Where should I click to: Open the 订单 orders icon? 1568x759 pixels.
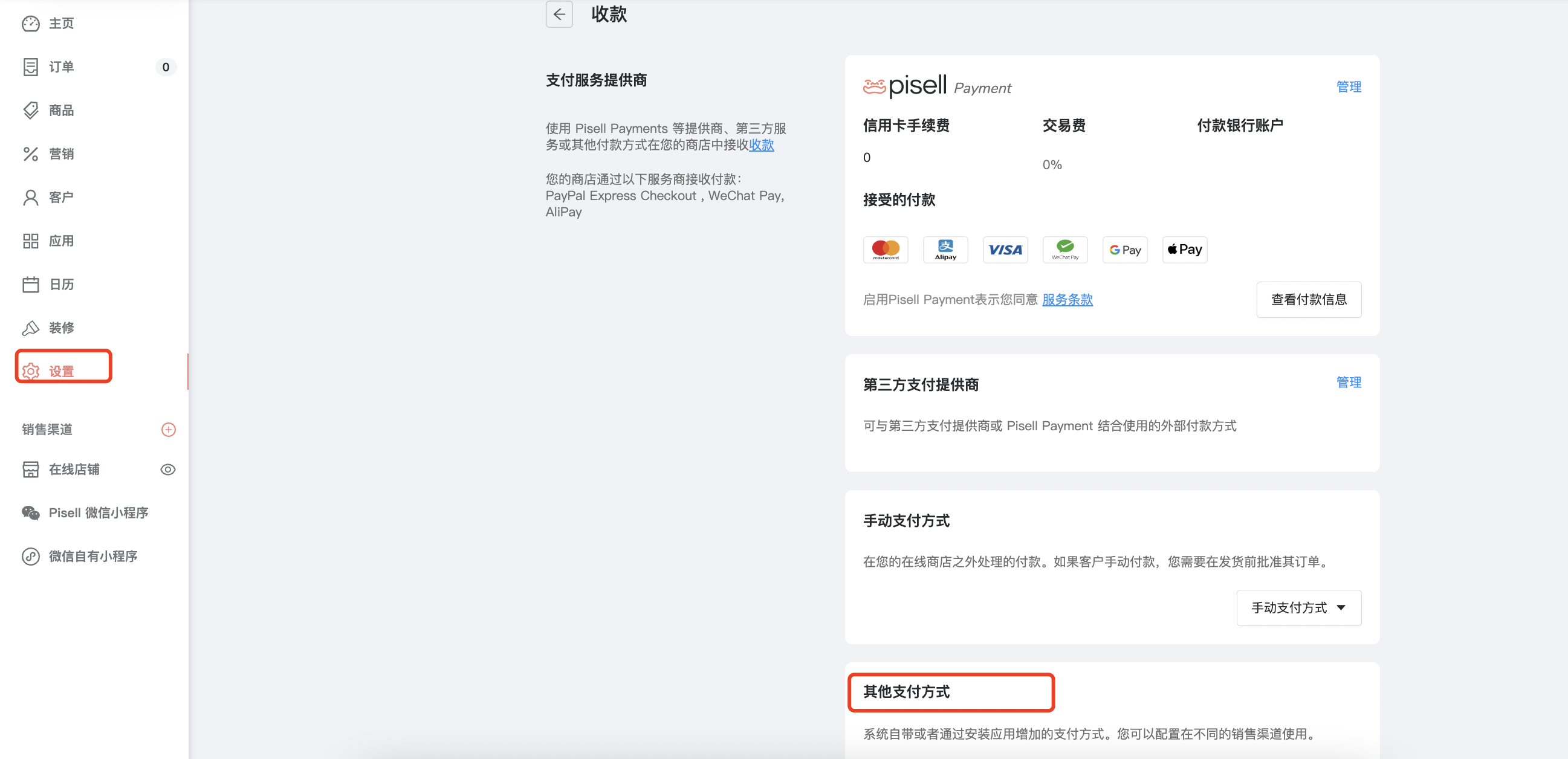30,67
